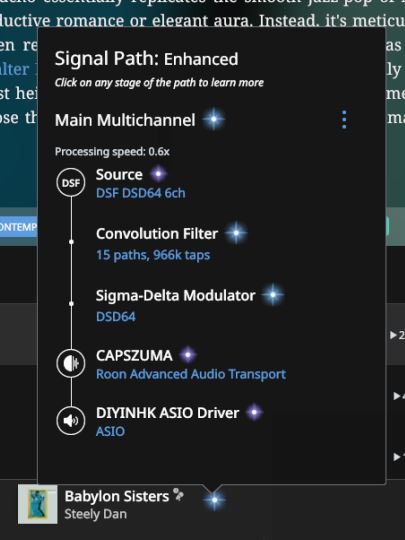Toggle signal path star beside Babylon Sisters
This screenshot has width=405, height=540.
click(x=215, y=500)
